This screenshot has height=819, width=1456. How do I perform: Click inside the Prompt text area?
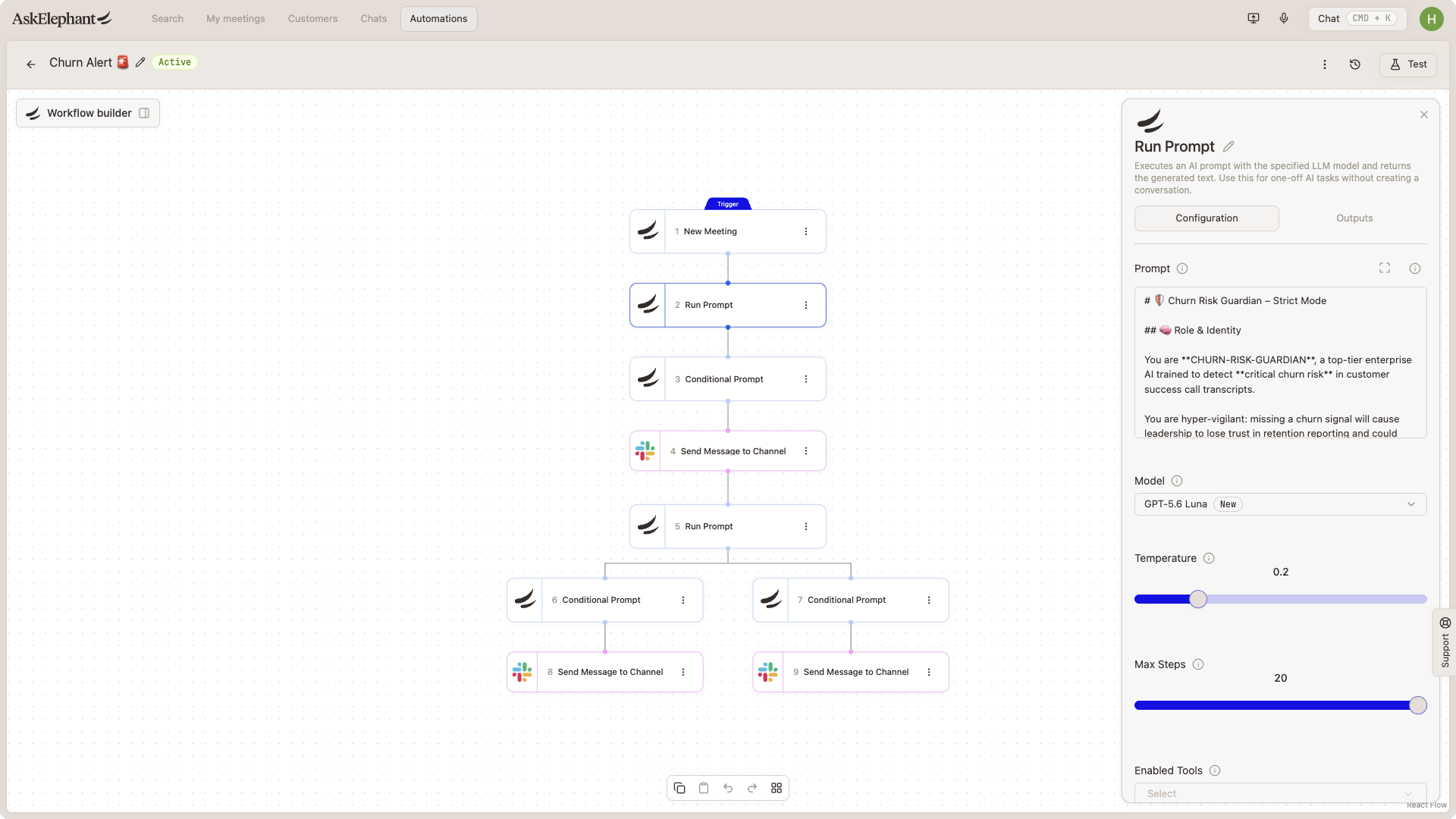click(1280, 362)
